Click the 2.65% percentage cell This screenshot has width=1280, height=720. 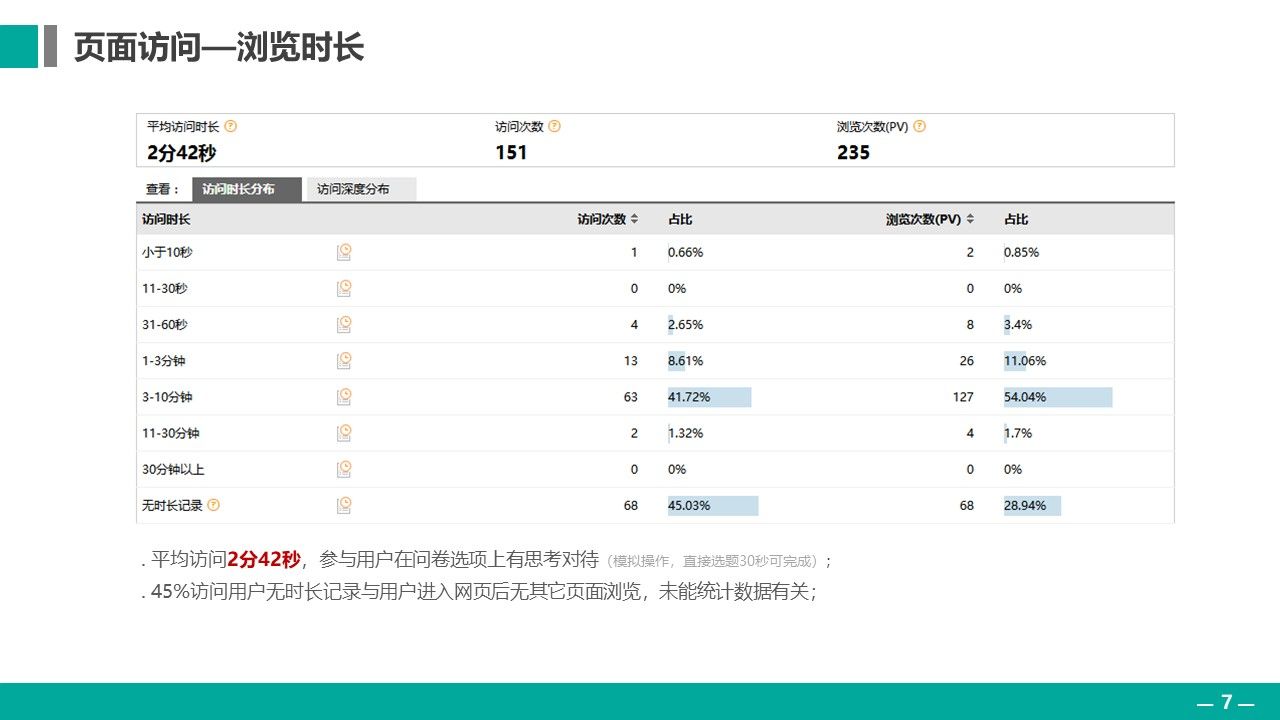click(x=685, y=325)
